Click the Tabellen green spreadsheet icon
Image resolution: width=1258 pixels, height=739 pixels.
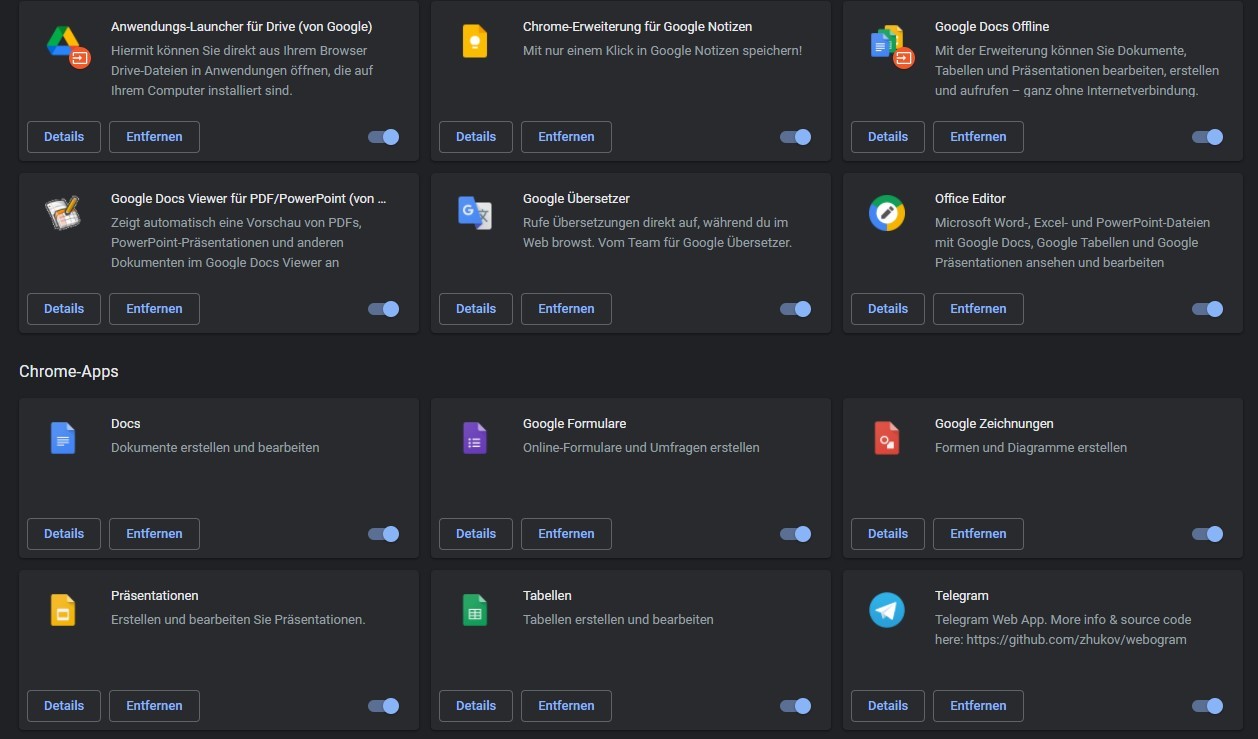pyautogui.click(x=474, y=610)
